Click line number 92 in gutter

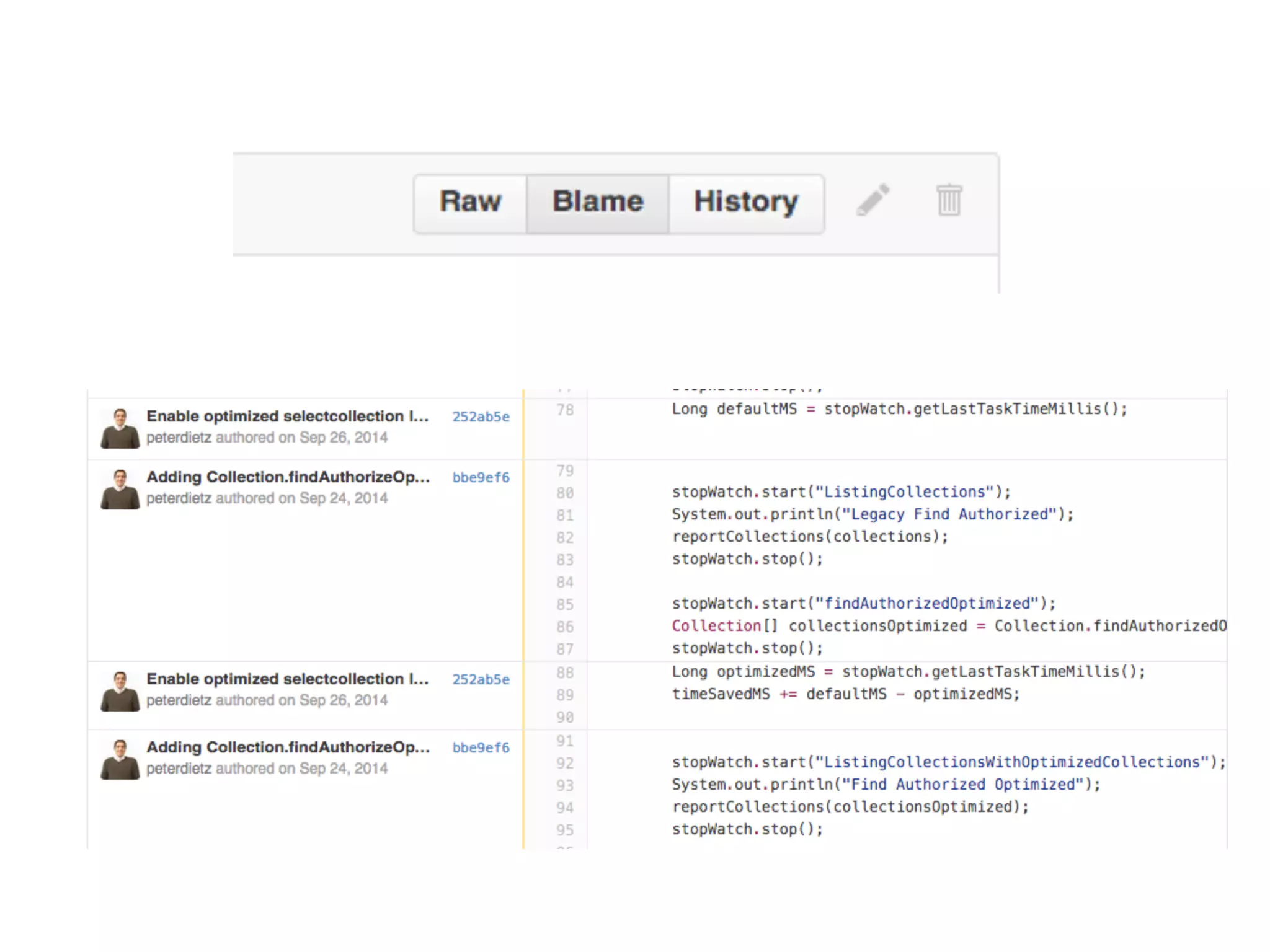coord(564,763)
